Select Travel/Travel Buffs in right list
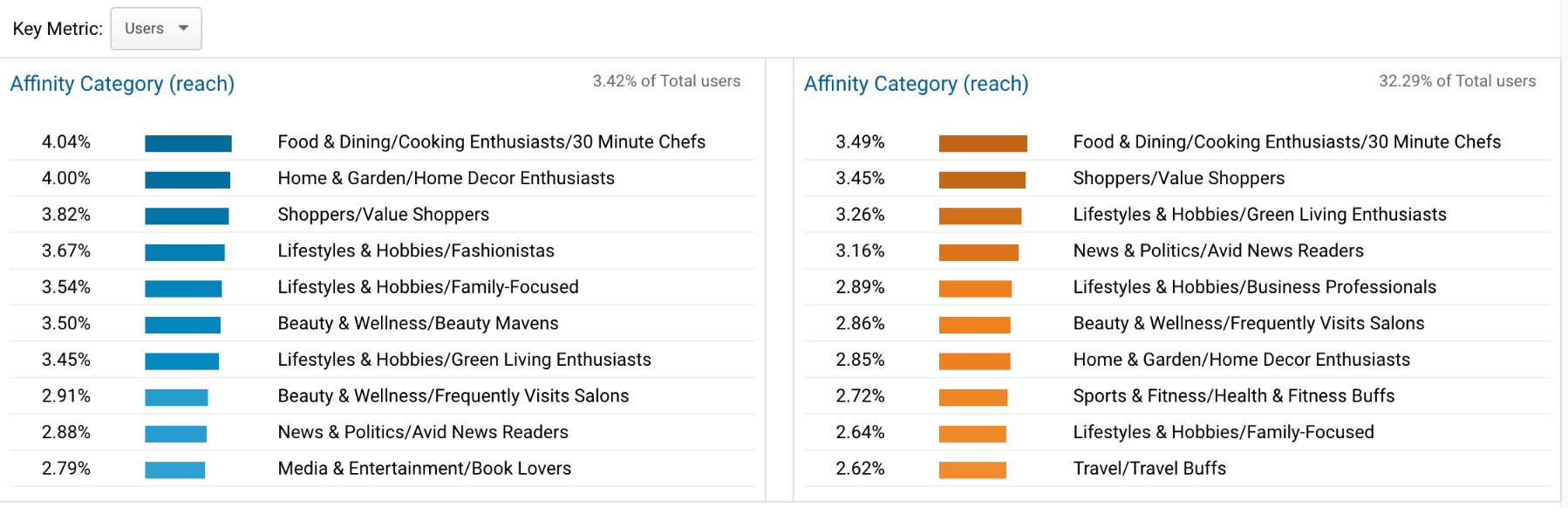Viewport: 1568px width, 508px height. (1149, 468)
